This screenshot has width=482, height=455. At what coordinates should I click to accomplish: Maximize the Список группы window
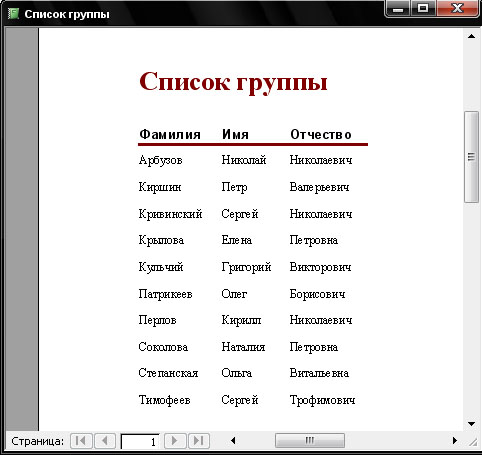423,8
